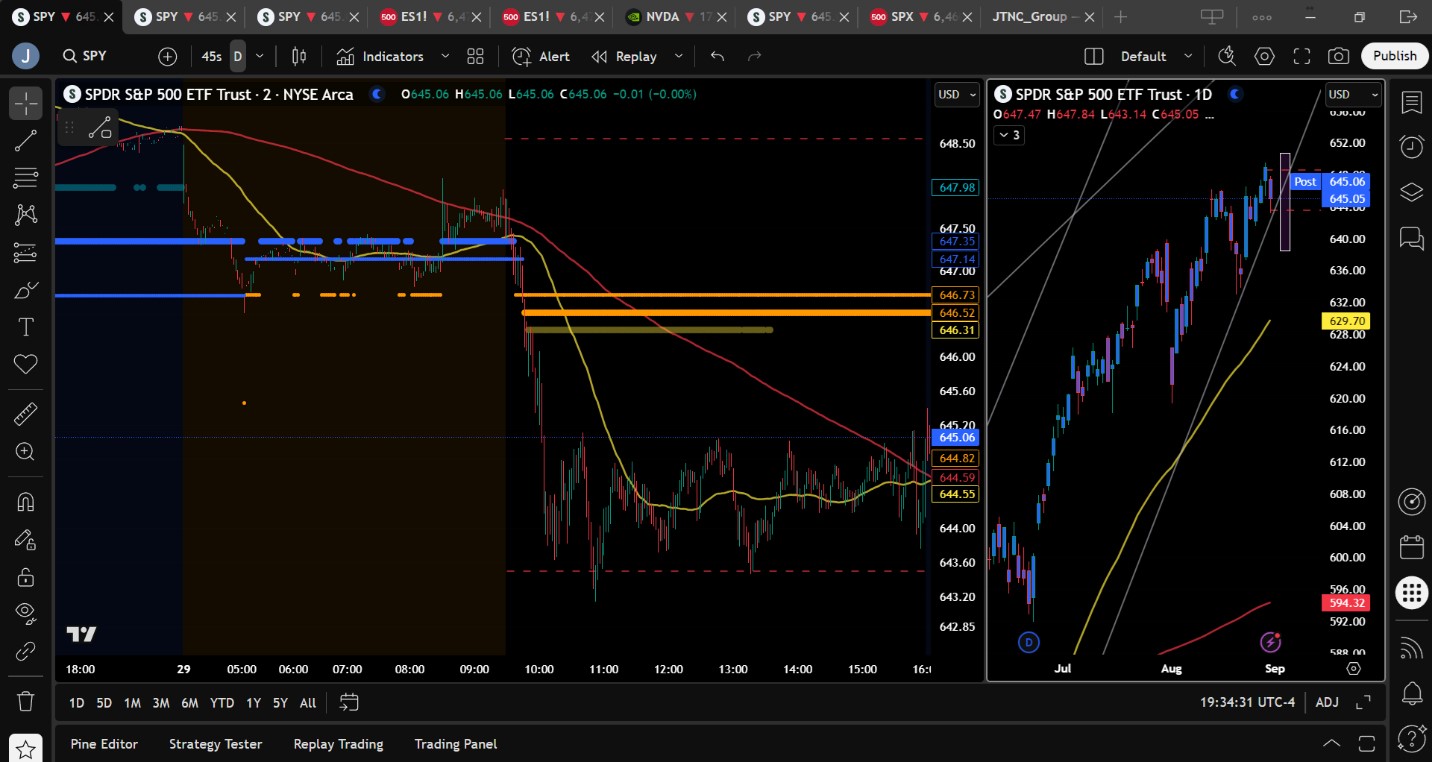Enter fullscreen mode
The image size is (1432, 762).
pos(1302,57)
